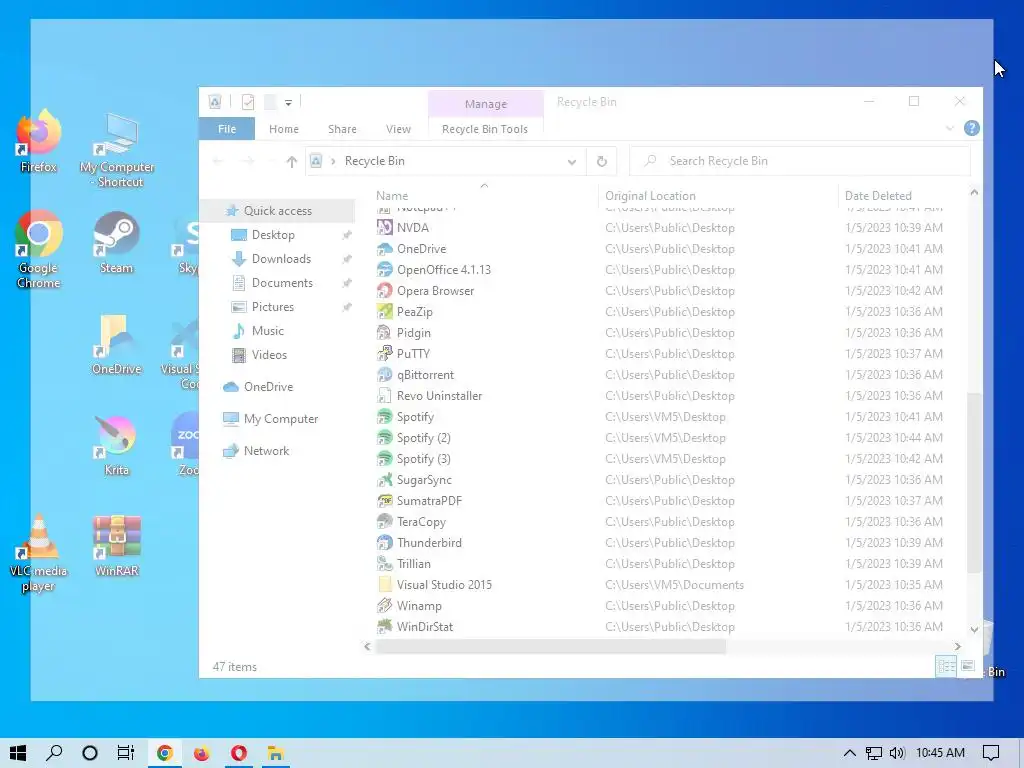1024x768 pixels.
Task: Open Downloads in Quick access
Action: (281, 259)
